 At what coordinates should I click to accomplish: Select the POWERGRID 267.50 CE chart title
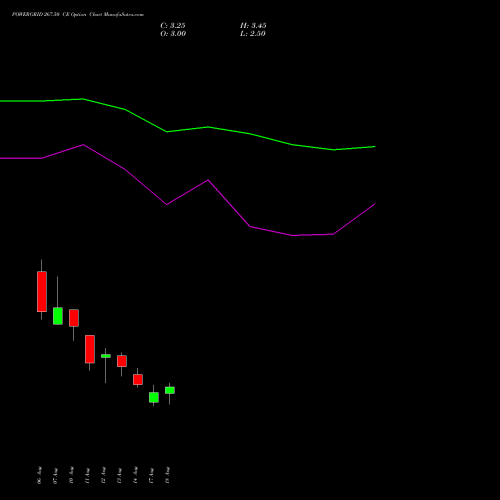click(x=78, y=15)
